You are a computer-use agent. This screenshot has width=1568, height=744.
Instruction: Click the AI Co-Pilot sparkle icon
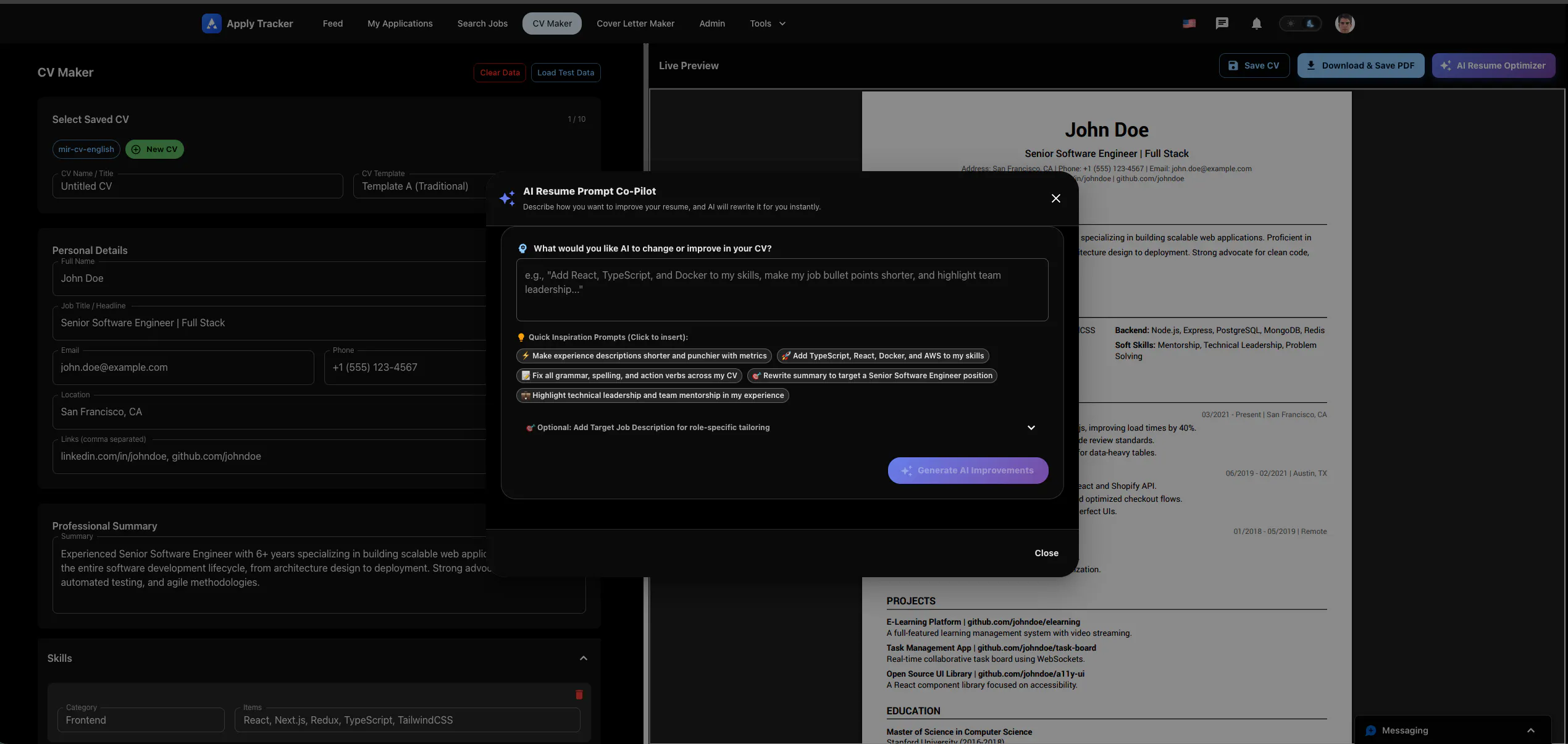[507, 198]
